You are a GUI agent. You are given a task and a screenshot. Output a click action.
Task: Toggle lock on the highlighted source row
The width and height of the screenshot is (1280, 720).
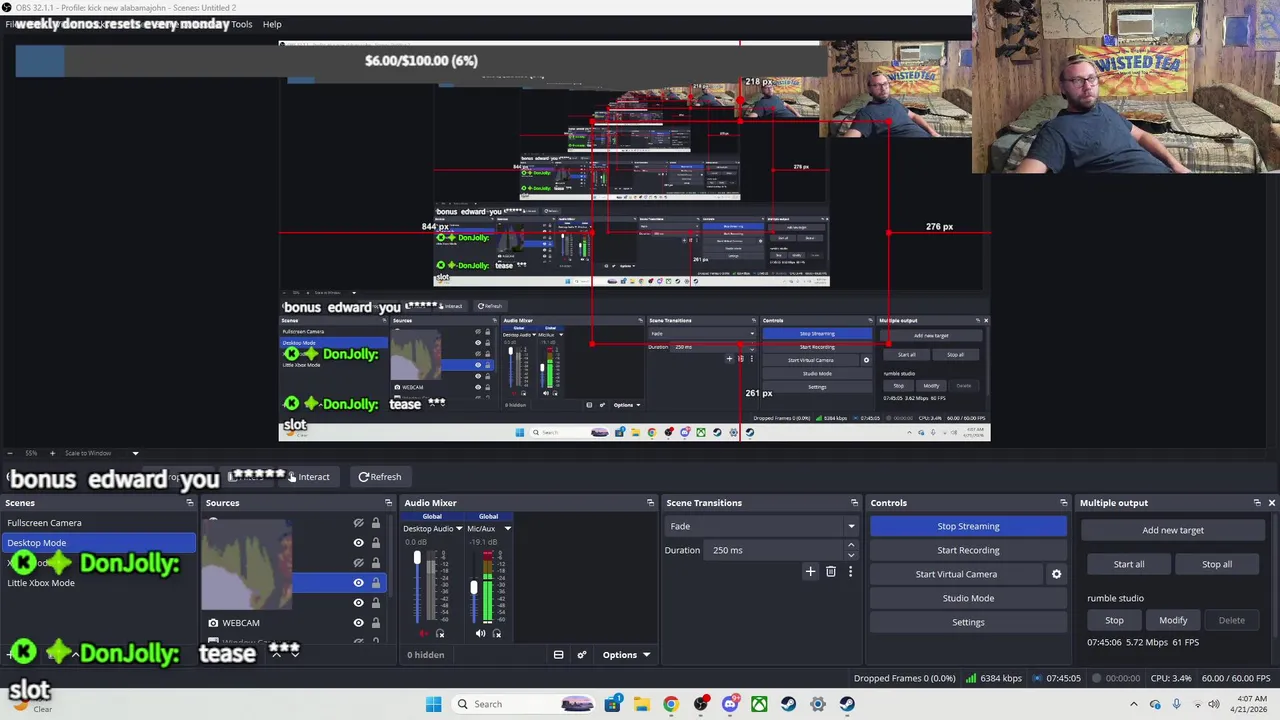point(376,583)
